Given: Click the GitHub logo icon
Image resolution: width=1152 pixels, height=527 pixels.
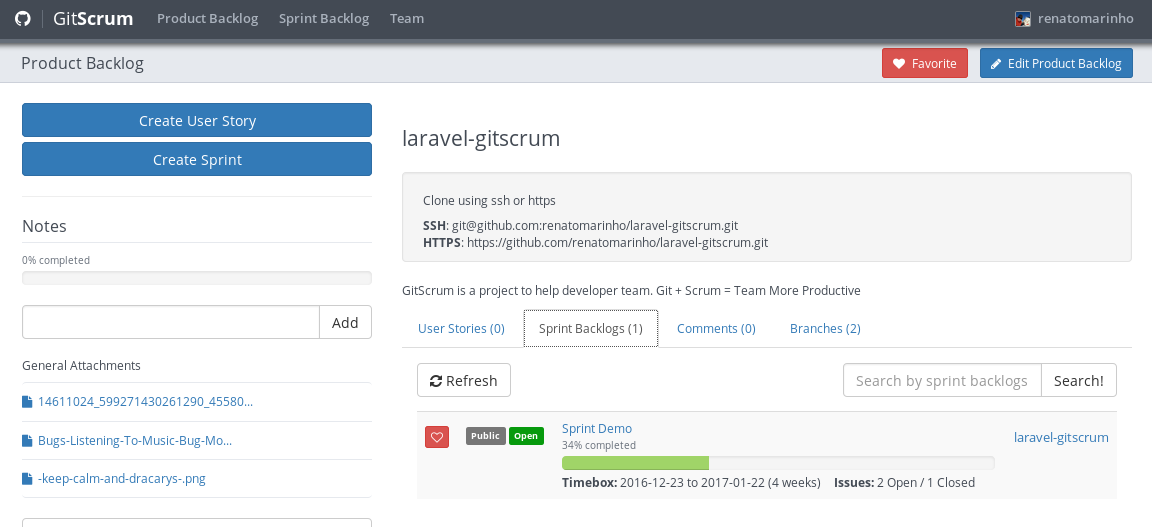Looking at the screenshot, I should coord(23,19).
